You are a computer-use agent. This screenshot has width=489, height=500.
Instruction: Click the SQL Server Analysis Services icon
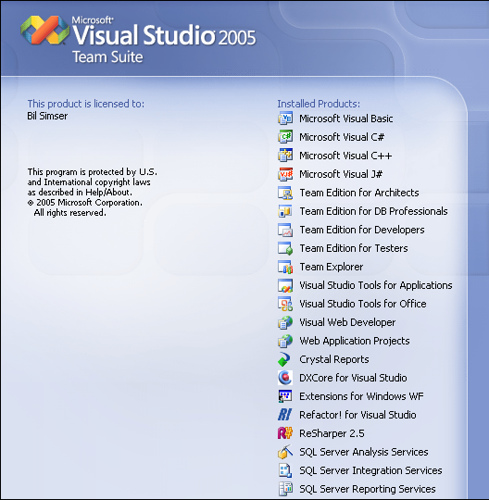[285, 452]
